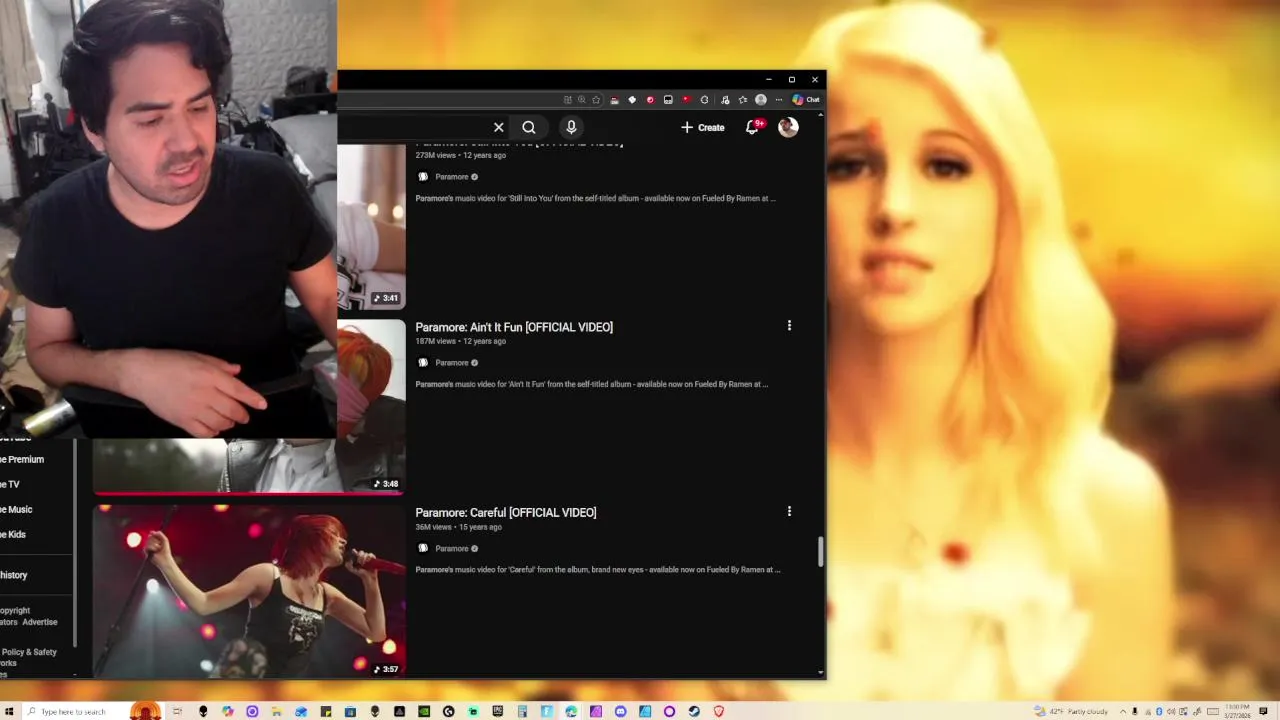Screen dimensions: 1280x720
Task: Open the history sidebar item
Action: [x=14, y=575]
